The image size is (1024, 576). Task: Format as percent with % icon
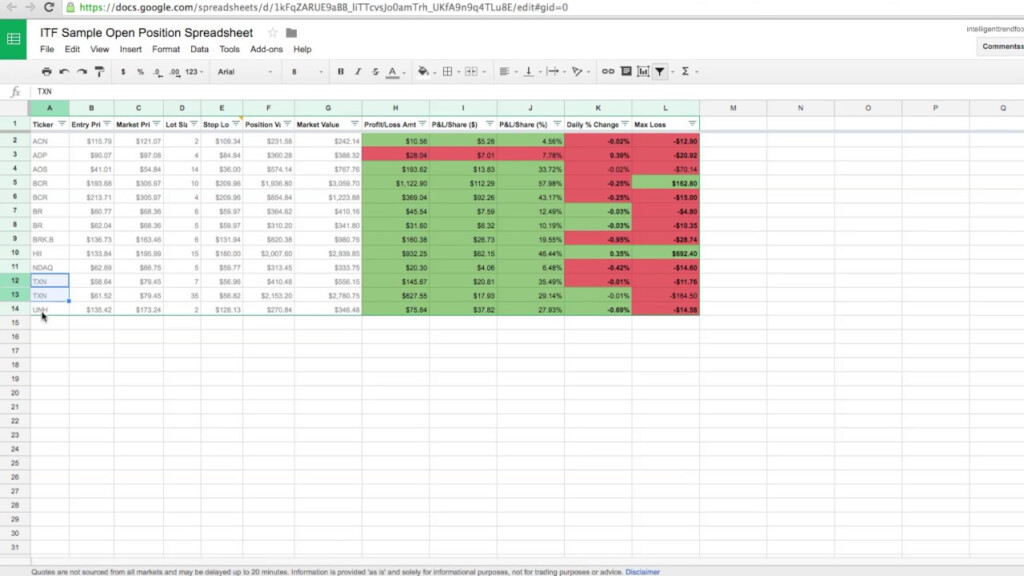tap(140, 72)
